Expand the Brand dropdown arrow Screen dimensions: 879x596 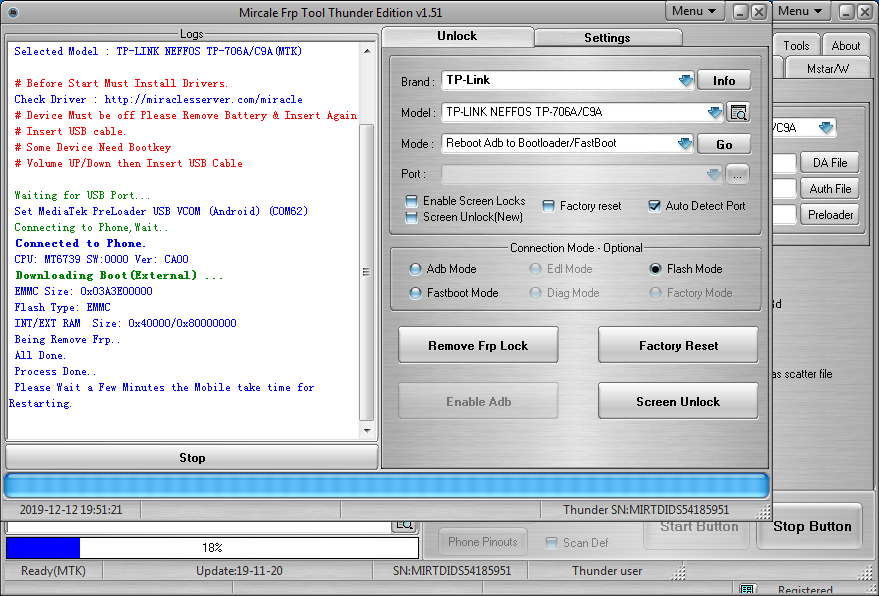pyautogui.click(x=686, y=81)
